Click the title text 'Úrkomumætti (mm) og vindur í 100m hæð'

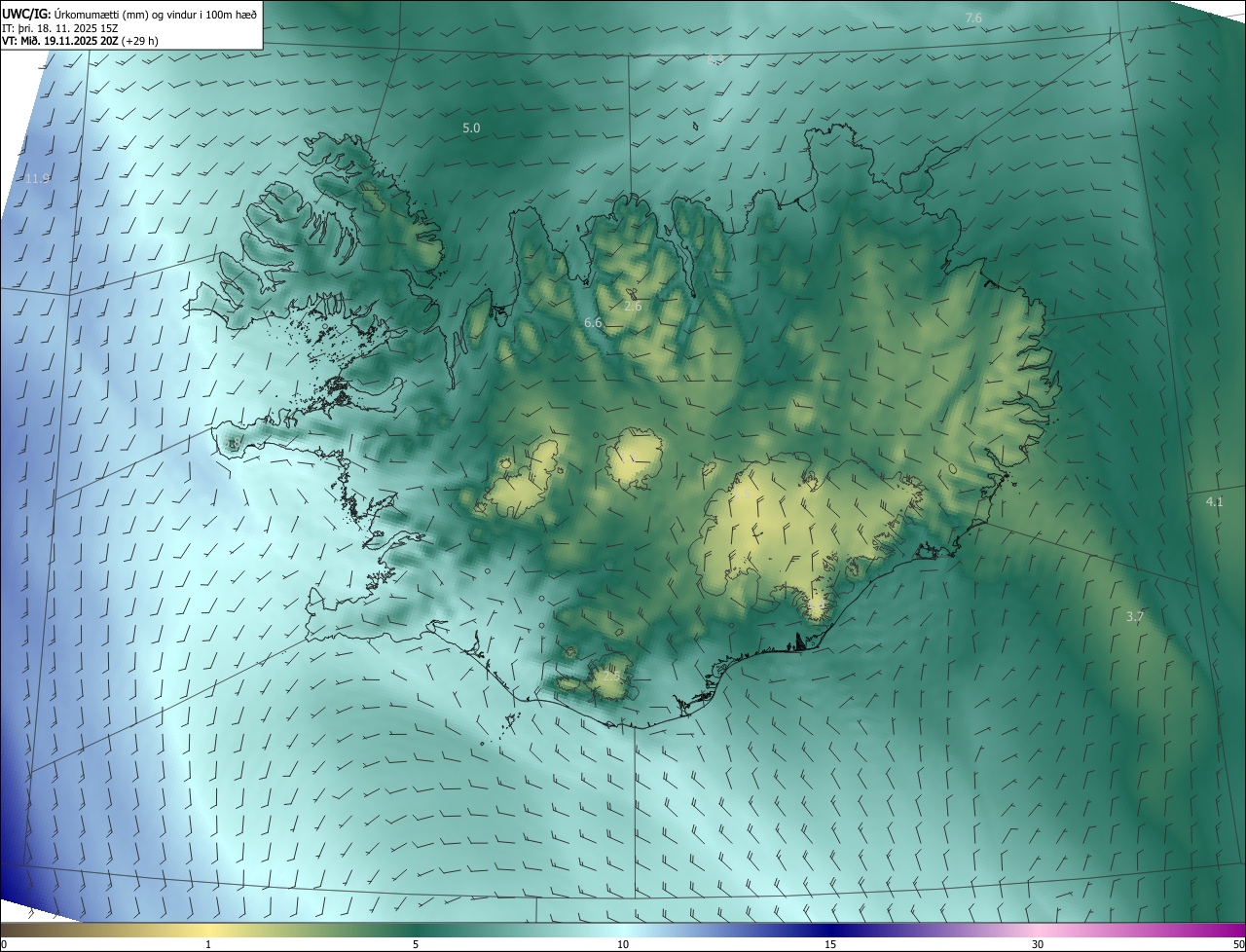click(156, 14)
